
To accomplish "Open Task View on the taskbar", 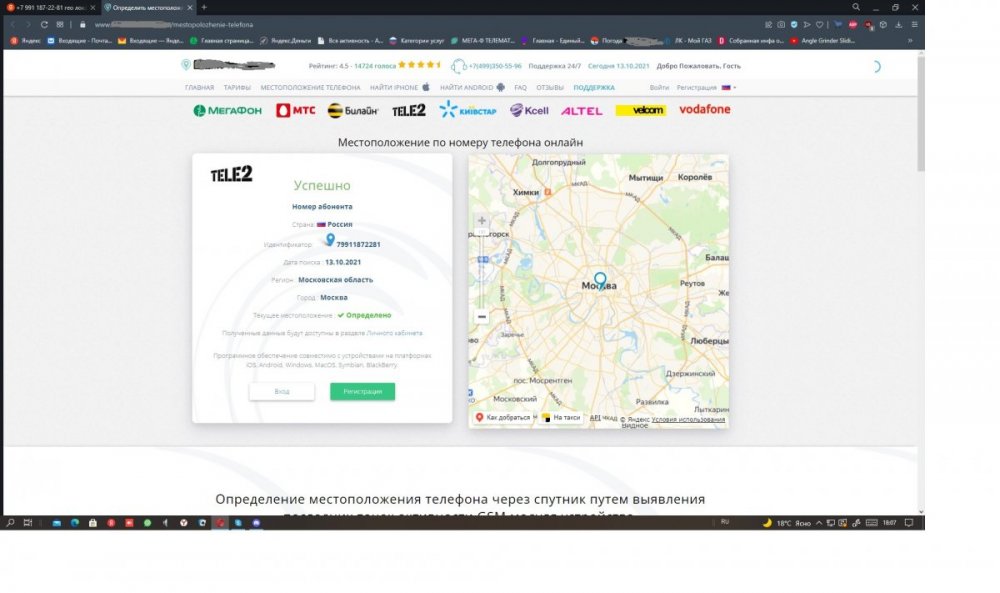I will coord(27,523).
